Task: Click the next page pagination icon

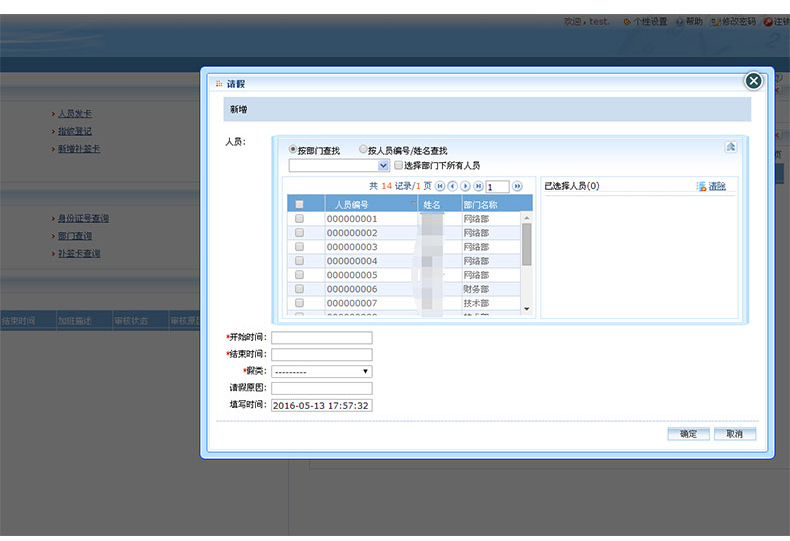Action: (466, 186)
